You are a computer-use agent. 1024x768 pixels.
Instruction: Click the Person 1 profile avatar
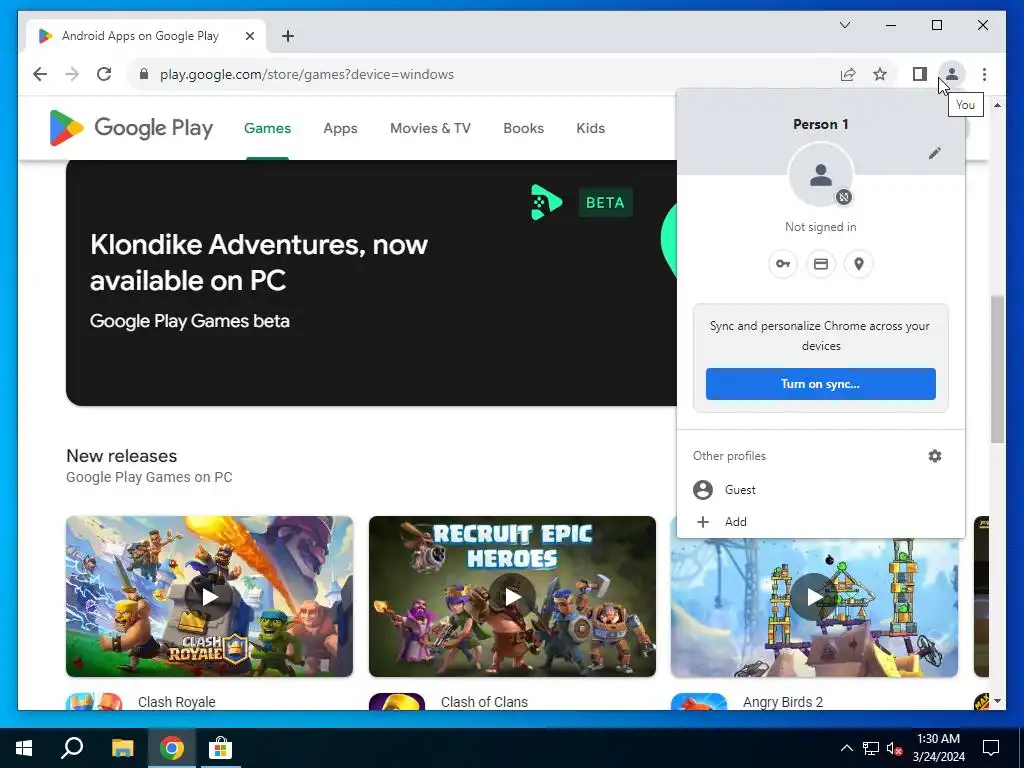[820, 175]
